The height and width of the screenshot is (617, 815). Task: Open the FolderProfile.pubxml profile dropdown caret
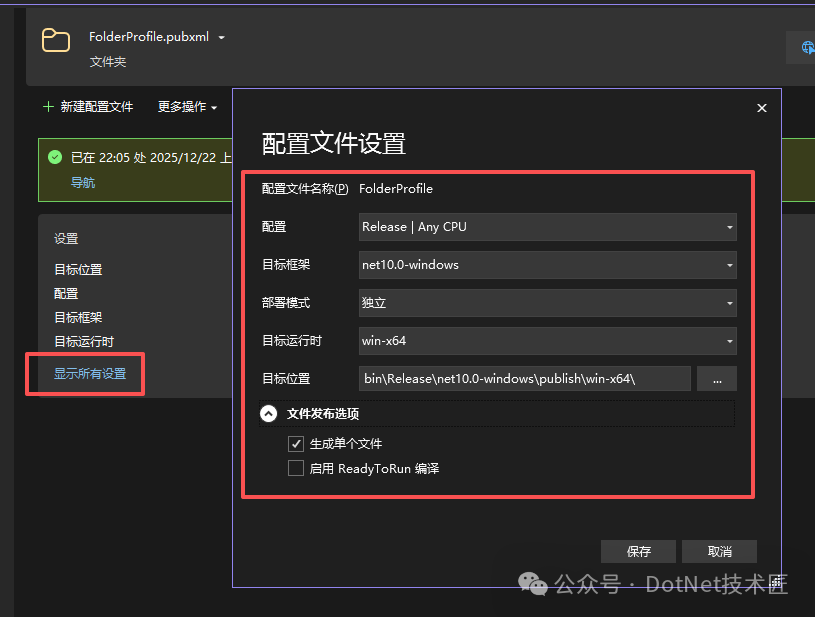[222, 36]
